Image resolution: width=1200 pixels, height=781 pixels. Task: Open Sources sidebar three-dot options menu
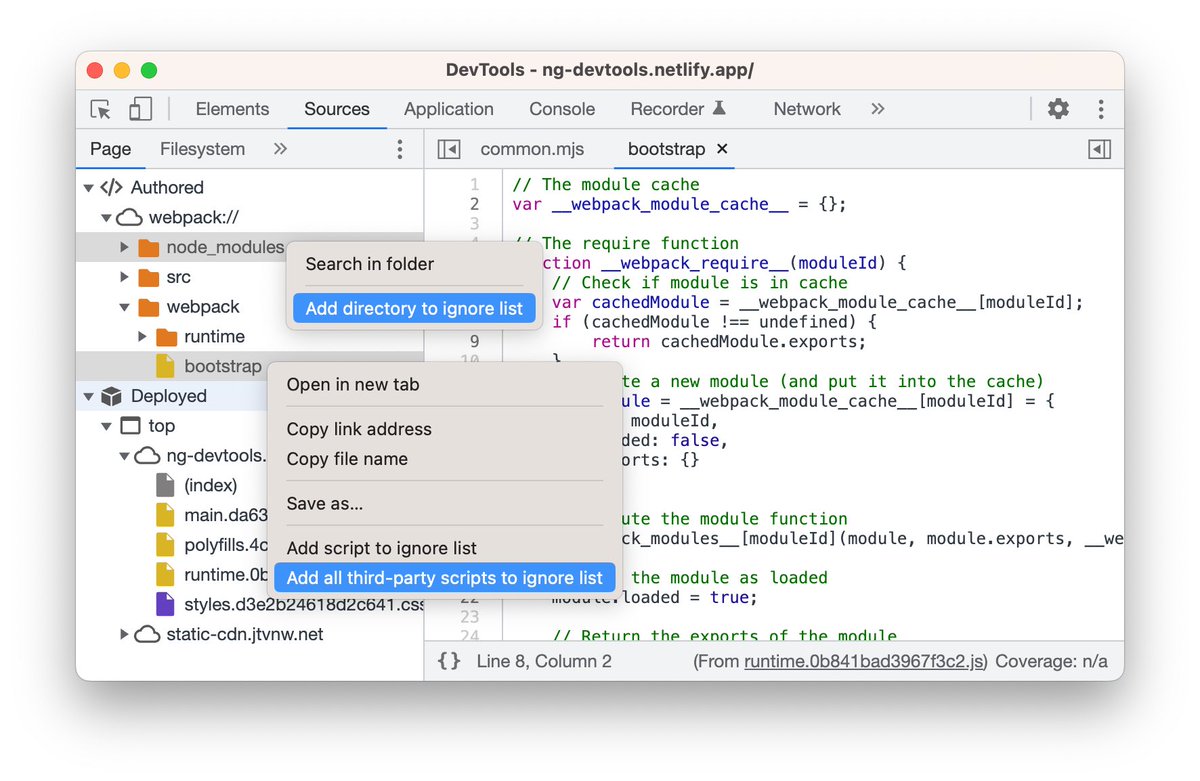(400, 149)
